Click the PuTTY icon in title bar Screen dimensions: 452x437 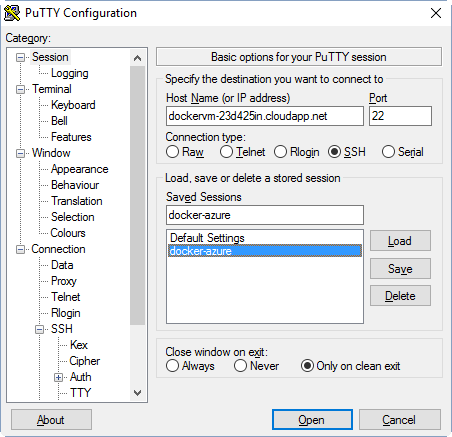click(12, 13)
